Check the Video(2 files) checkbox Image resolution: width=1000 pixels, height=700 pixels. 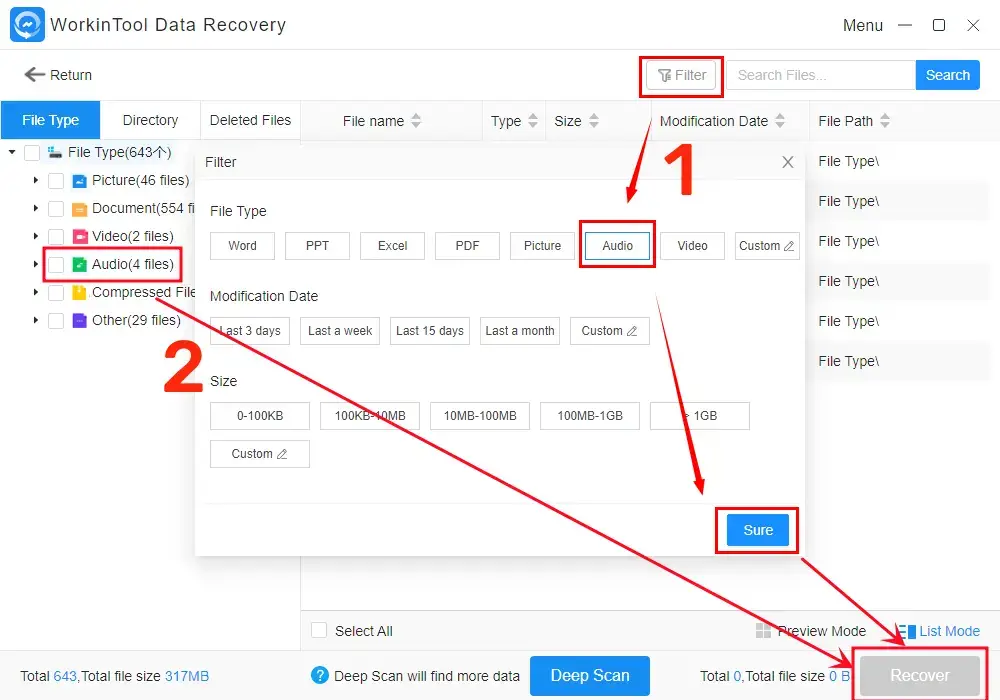(x=56, y=237)
